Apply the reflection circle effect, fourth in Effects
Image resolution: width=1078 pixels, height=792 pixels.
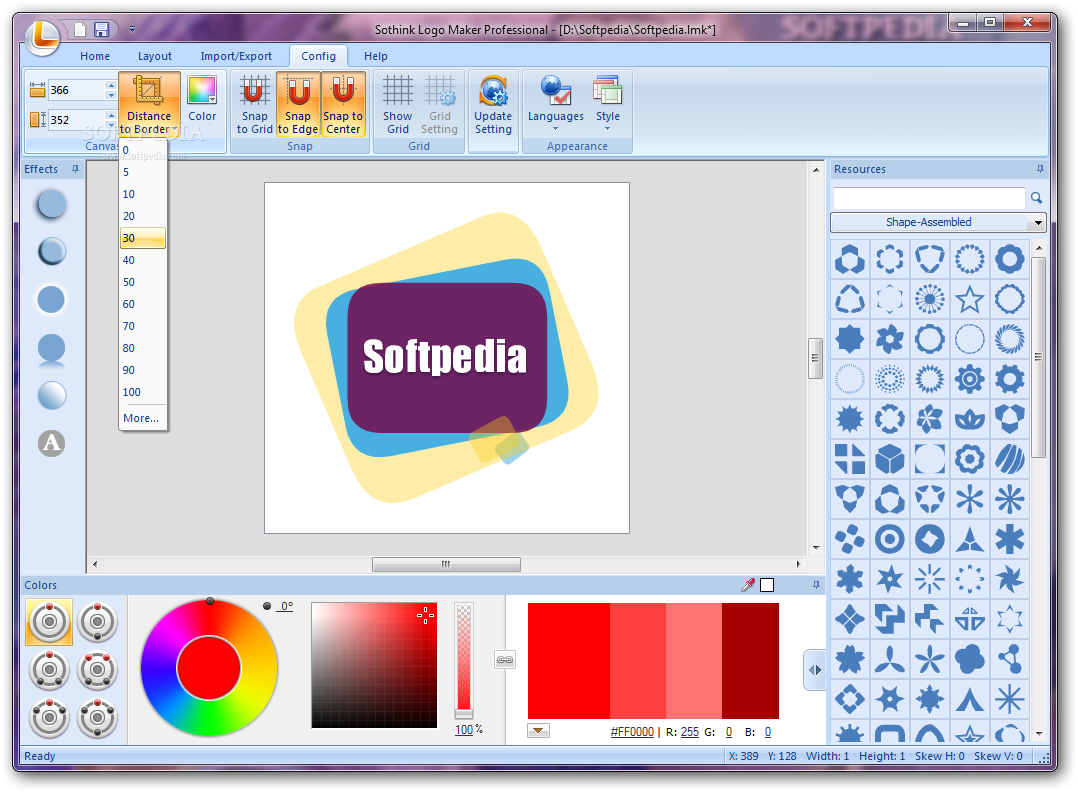pos(52,349)
